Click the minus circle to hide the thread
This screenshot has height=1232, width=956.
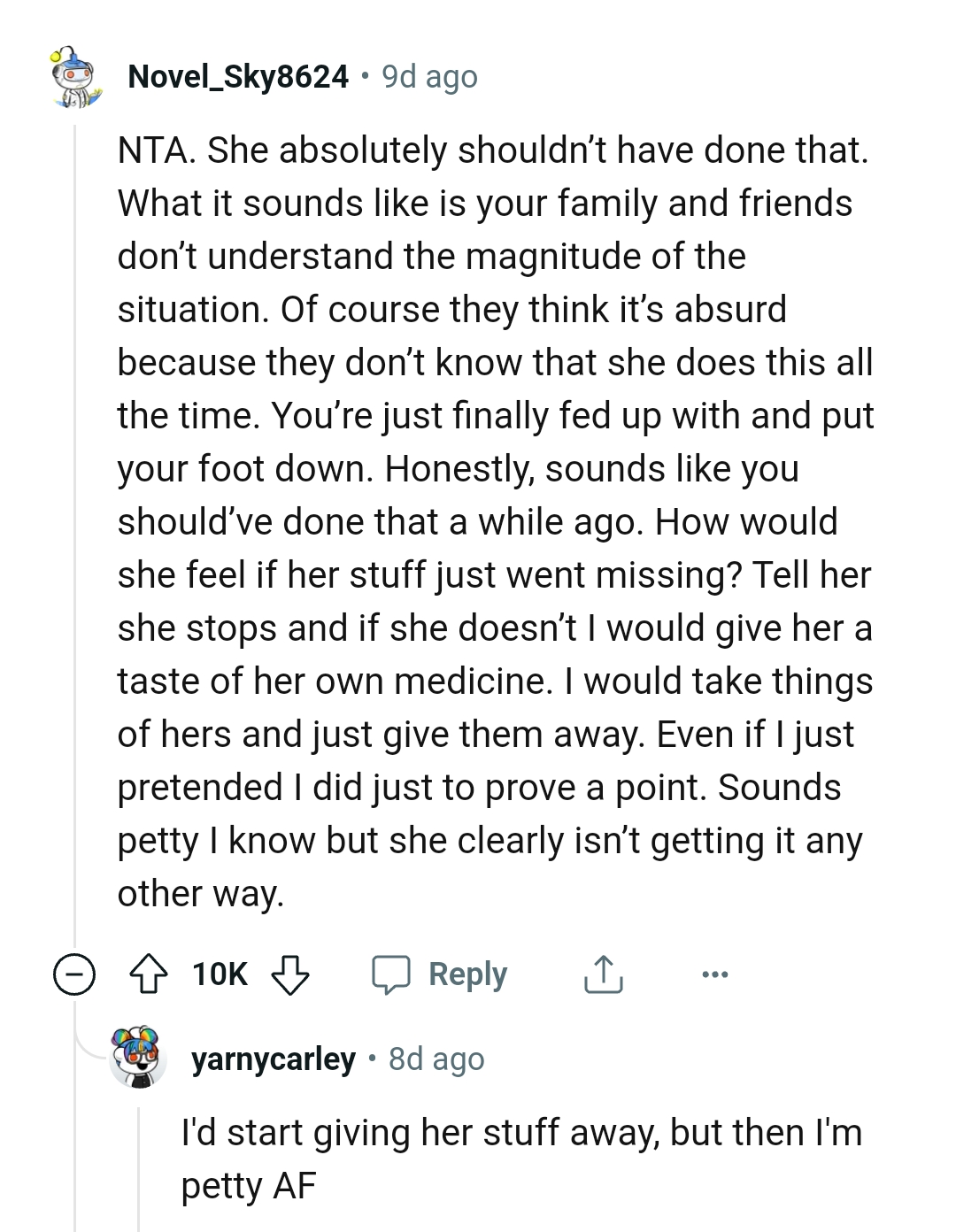(x=75, y=974)
